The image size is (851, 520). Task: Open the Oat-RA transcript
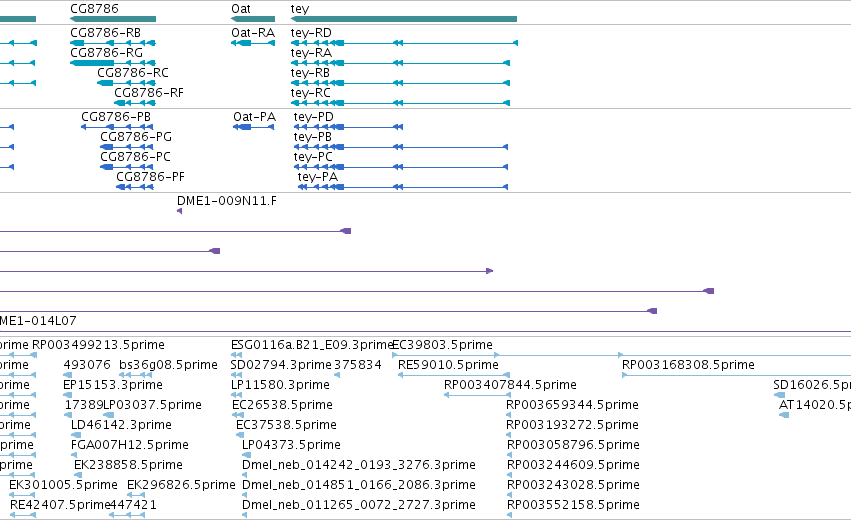(x=253, y=33)
